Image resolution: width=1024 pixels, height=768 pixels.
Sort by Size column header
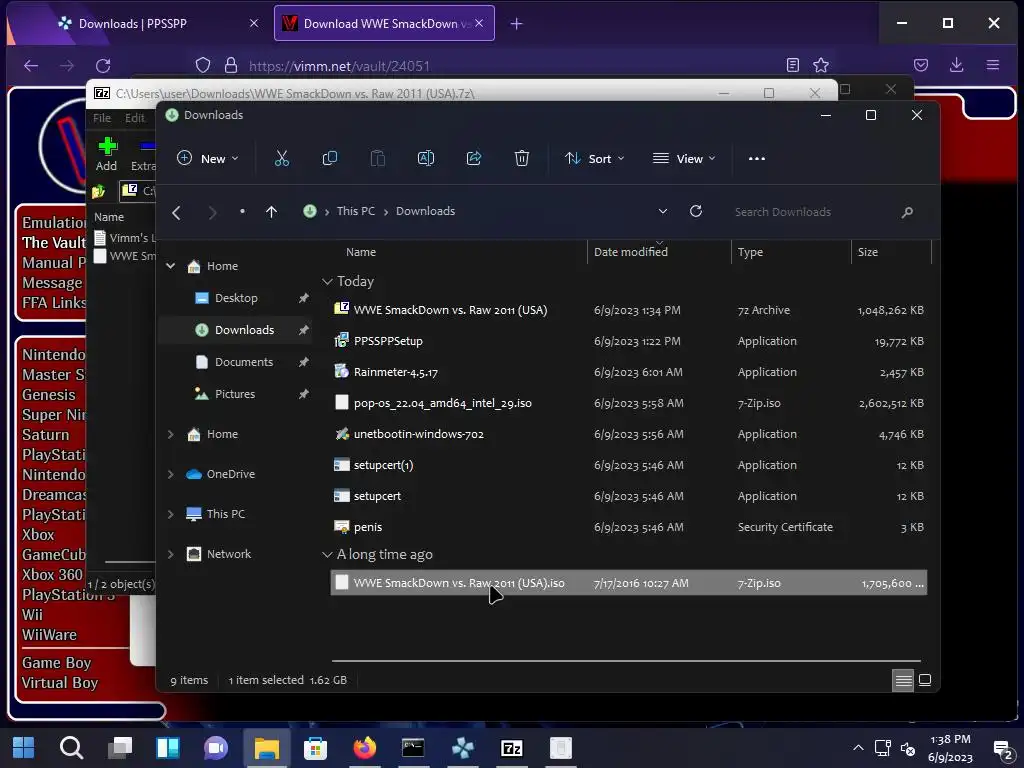click(868, 252)
